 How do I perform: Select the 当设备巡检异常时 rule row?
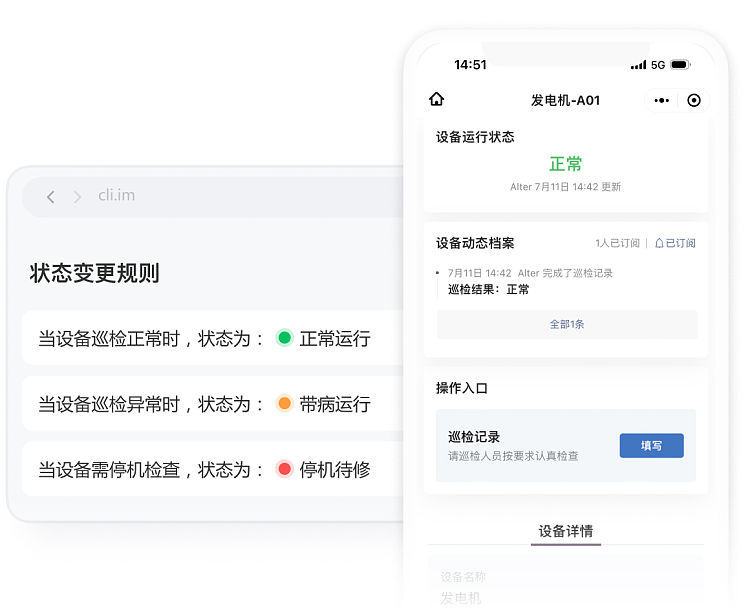point(210,404)
